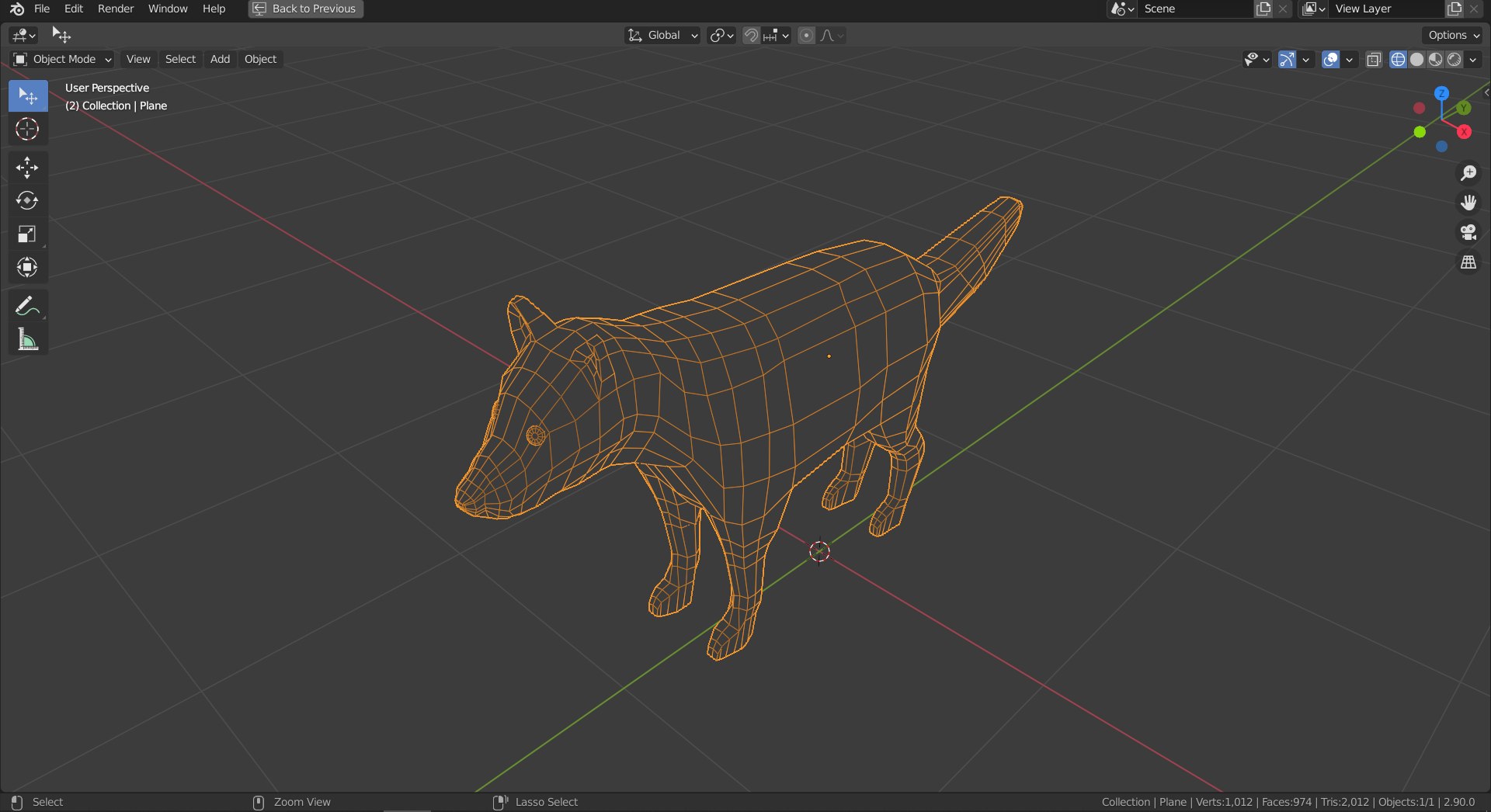Click the orange object origin dot on mesh
The image size is (1491, 812).
tap(829, 356)
